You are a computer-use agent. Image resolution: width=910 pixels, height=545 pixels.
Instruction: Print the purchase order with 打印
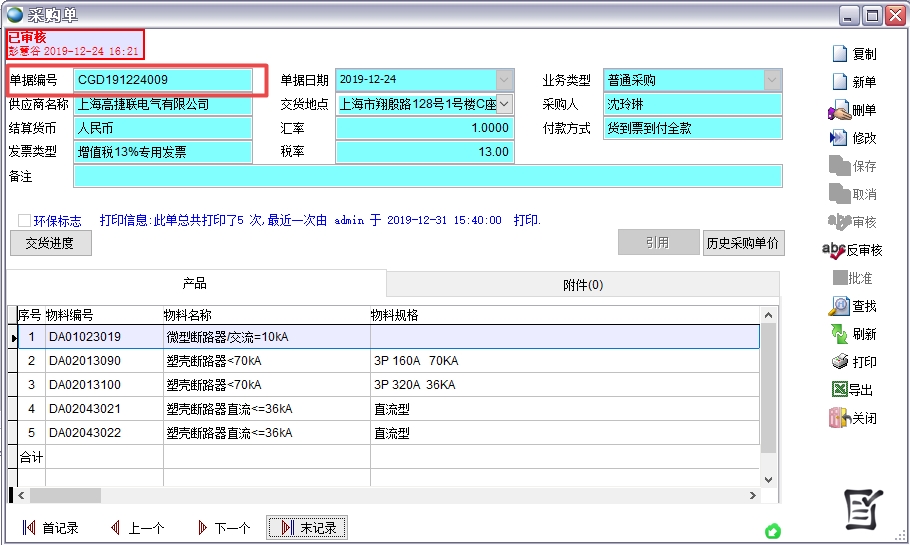click(840, 362)
